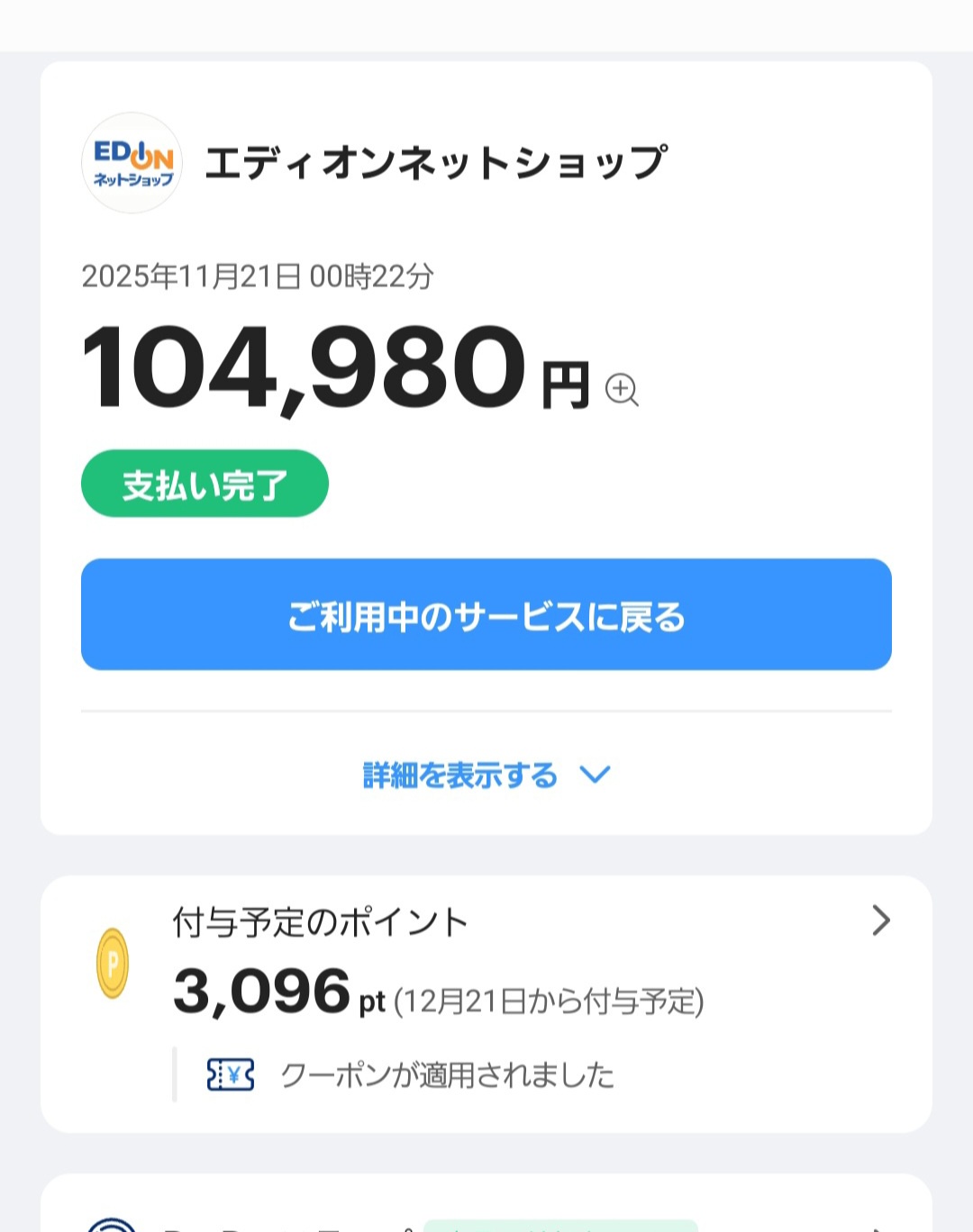Click the 円 currency symbol

click(x=566, y=385)
